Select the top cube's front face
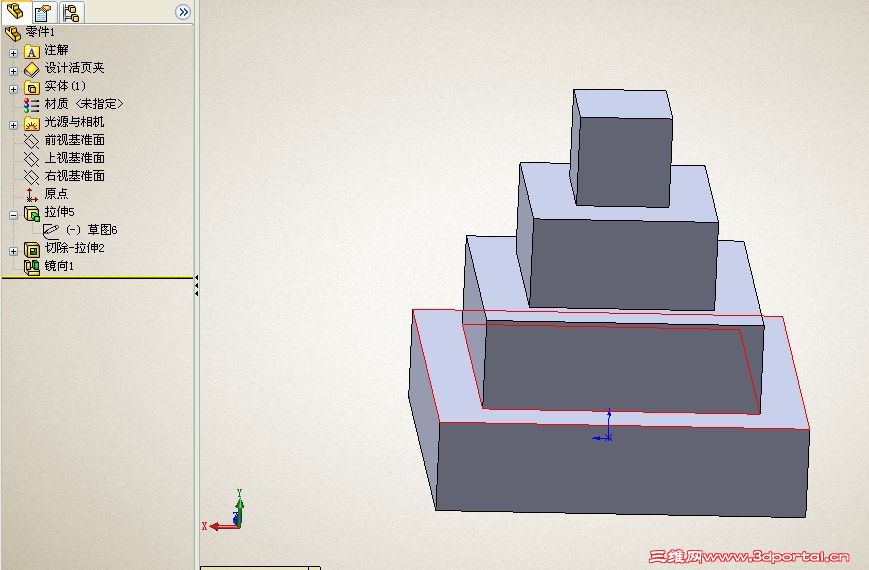Image resolution: width=869 pixels, height=570 pixels. (625, 162)
